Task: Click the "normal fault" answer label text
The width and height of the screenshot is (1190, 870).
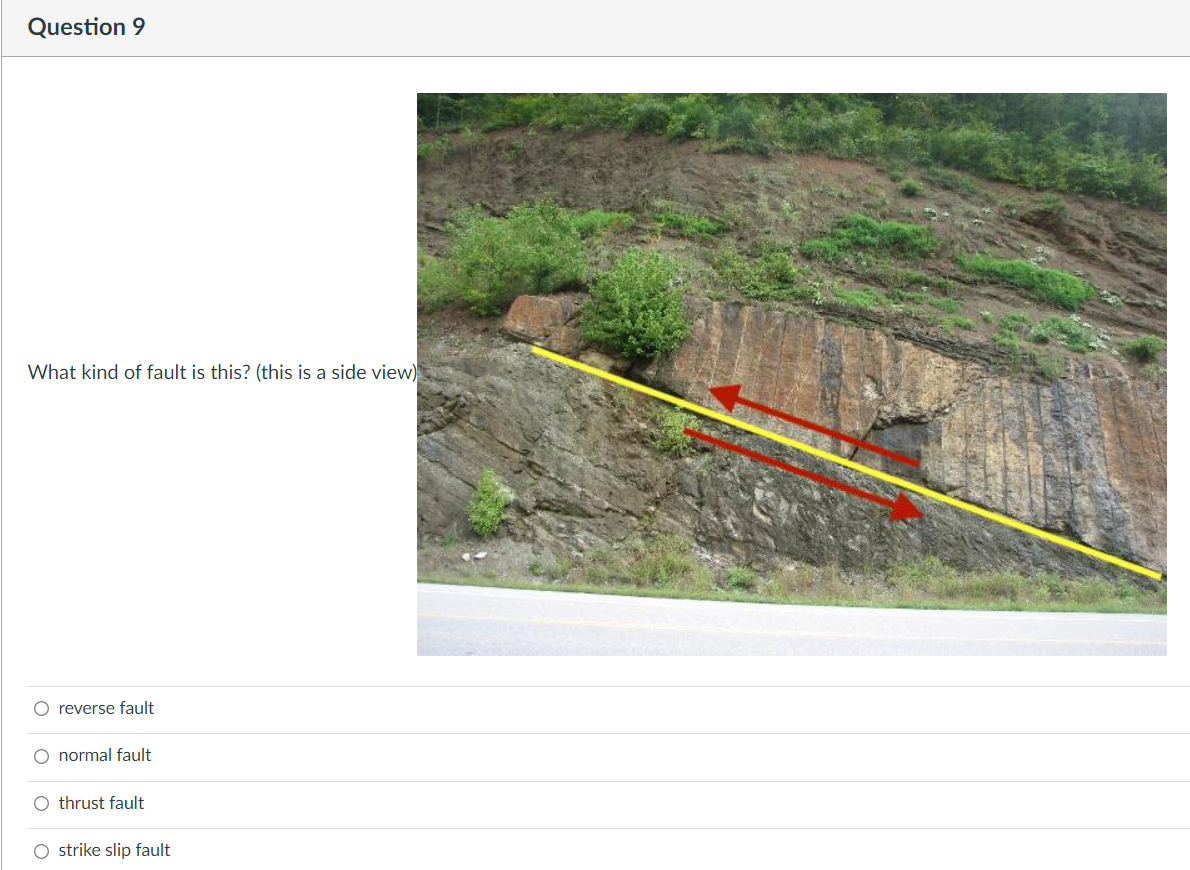Action: (x=105, y=755)
